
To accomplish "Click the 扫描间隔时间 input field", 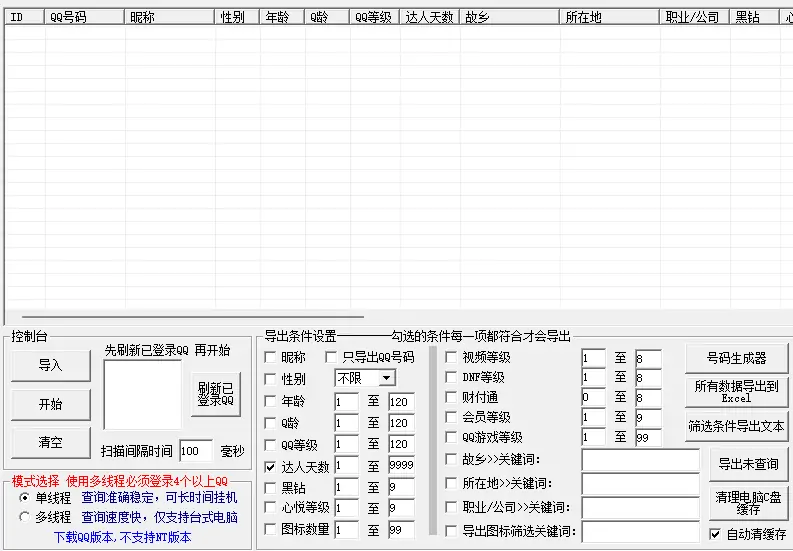I will point(196,451).
